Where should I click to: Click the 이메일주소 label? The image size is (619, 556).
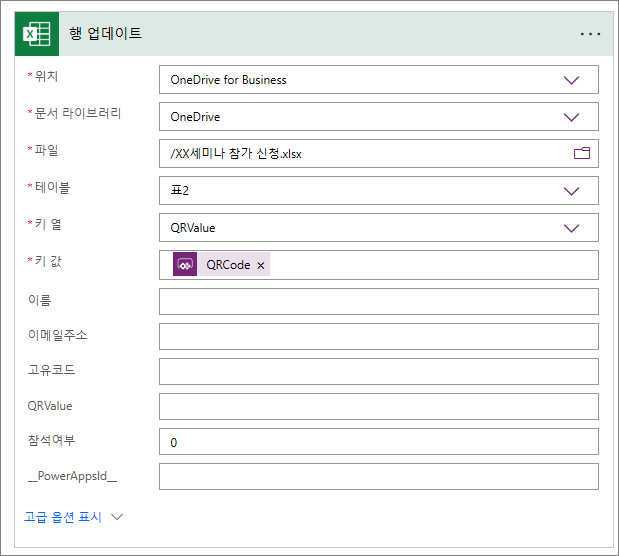[x=57, y=335]
